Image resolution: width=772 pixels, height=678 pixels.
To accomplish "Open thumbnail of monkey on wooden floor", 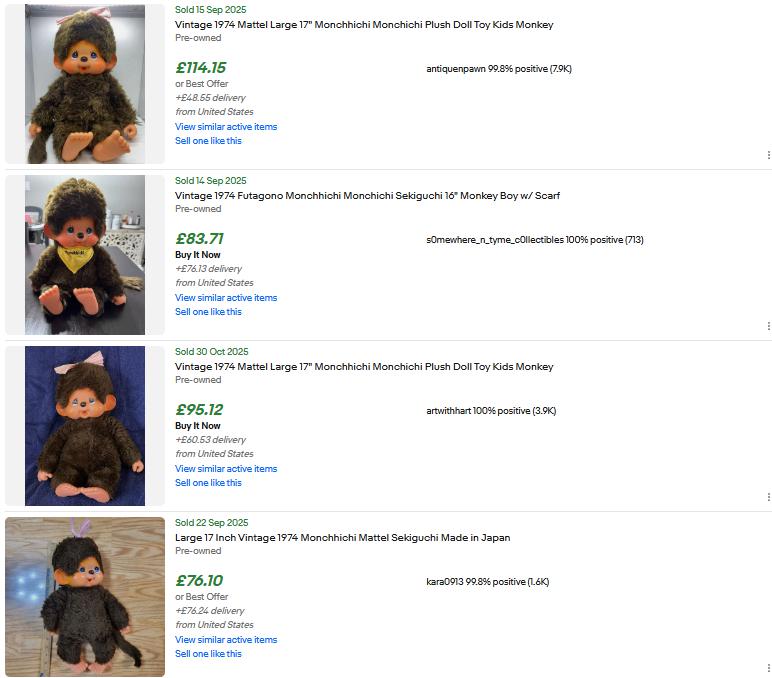I will click(x=85, y=597).
